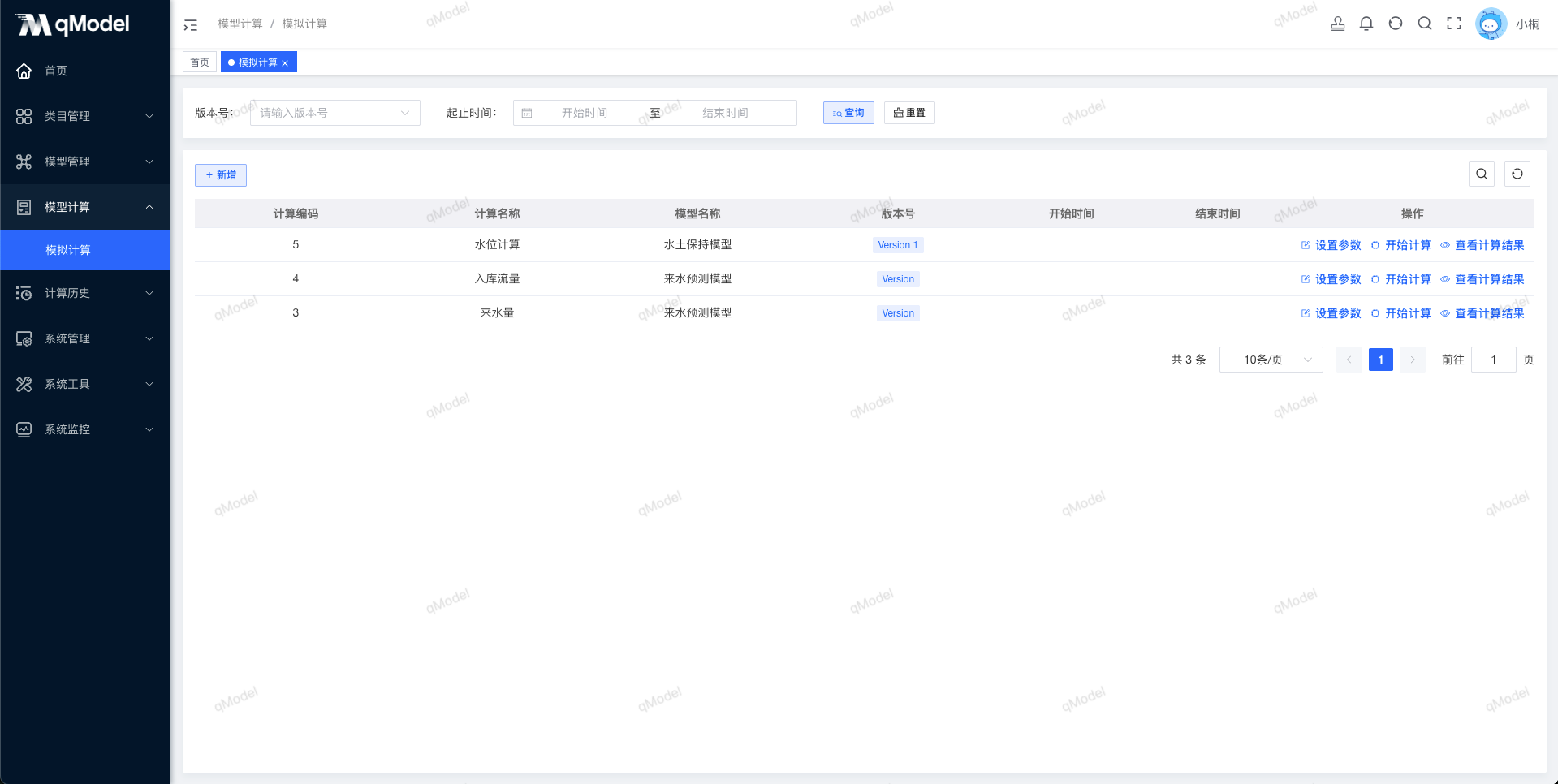The height and width of the screenshot is (784, 1558).
Task: Expand 系统工具 menu chevron
Action: (x=149, y=384)
